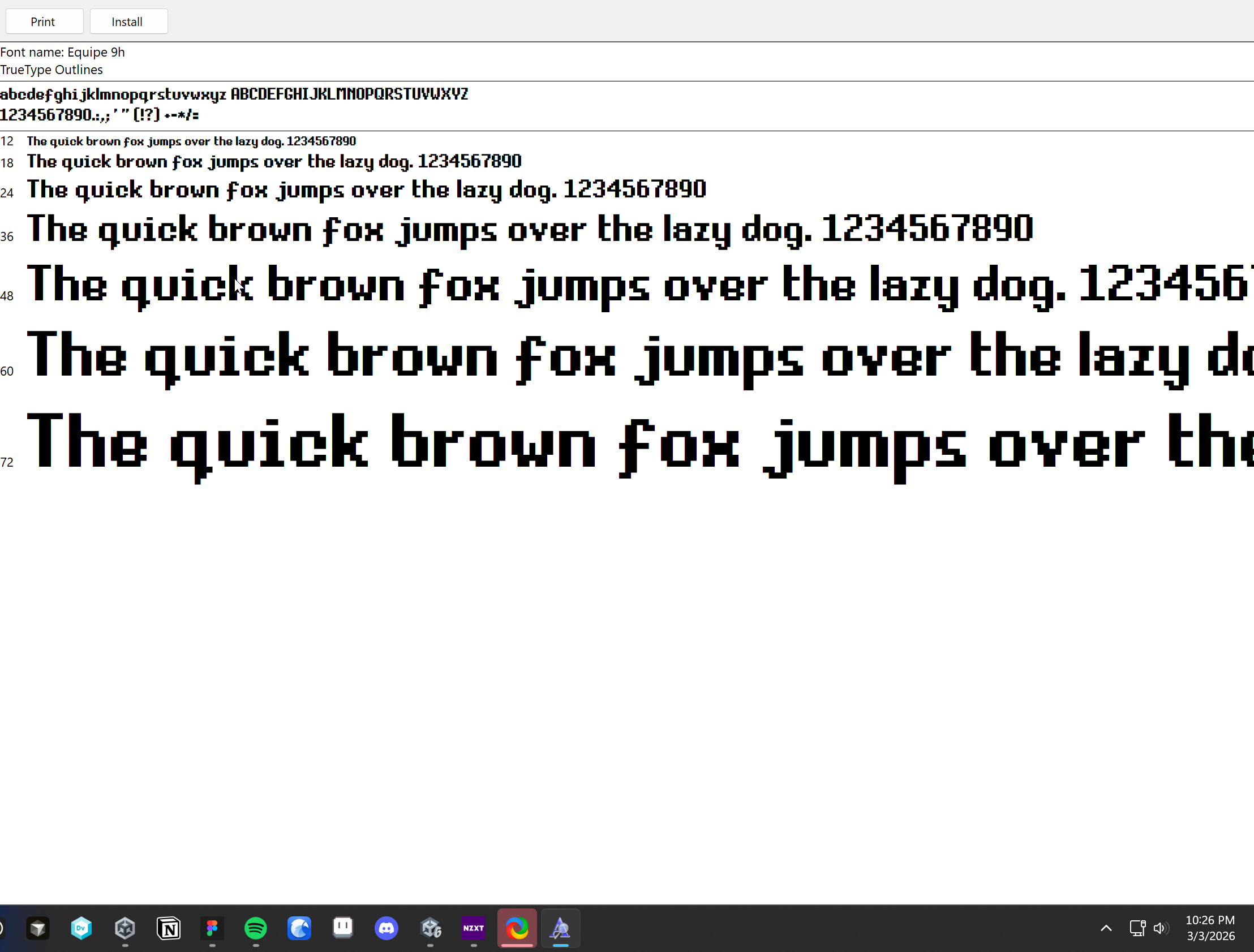Expand the hidden system tray icons chevron
The height and width of the screenshot is (952, 1254).
coord(1106,928)
